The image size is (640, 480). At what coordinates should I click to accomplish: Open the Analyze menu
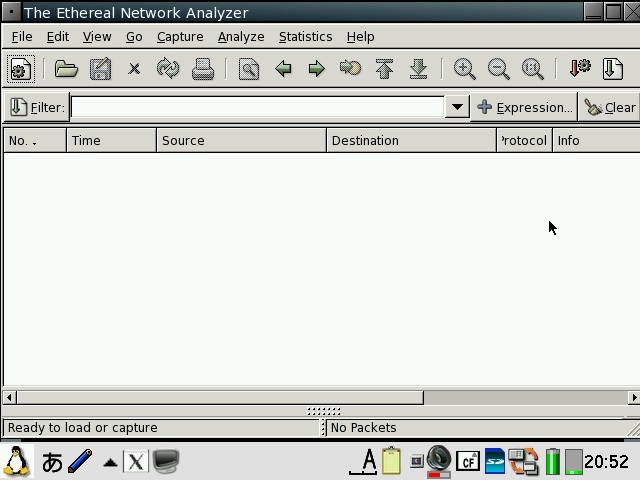coord(241,36)
